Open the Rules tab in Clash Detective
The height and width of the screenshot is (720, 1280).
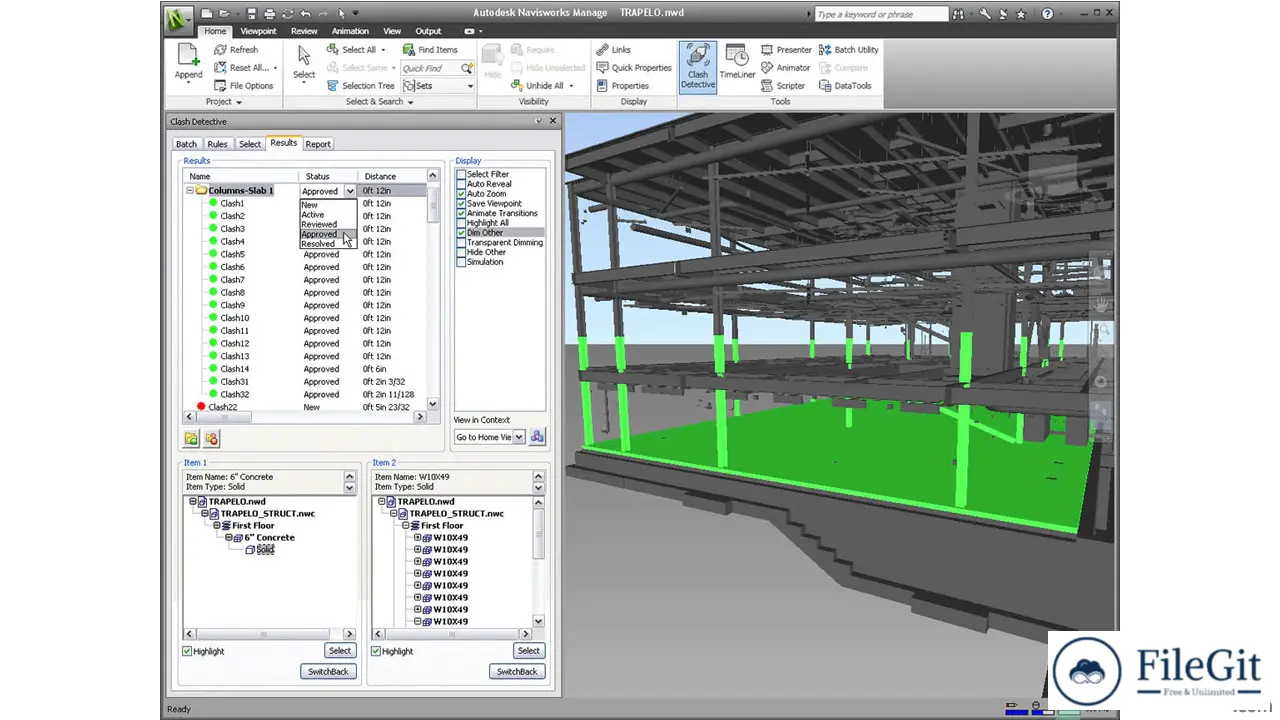217,144
